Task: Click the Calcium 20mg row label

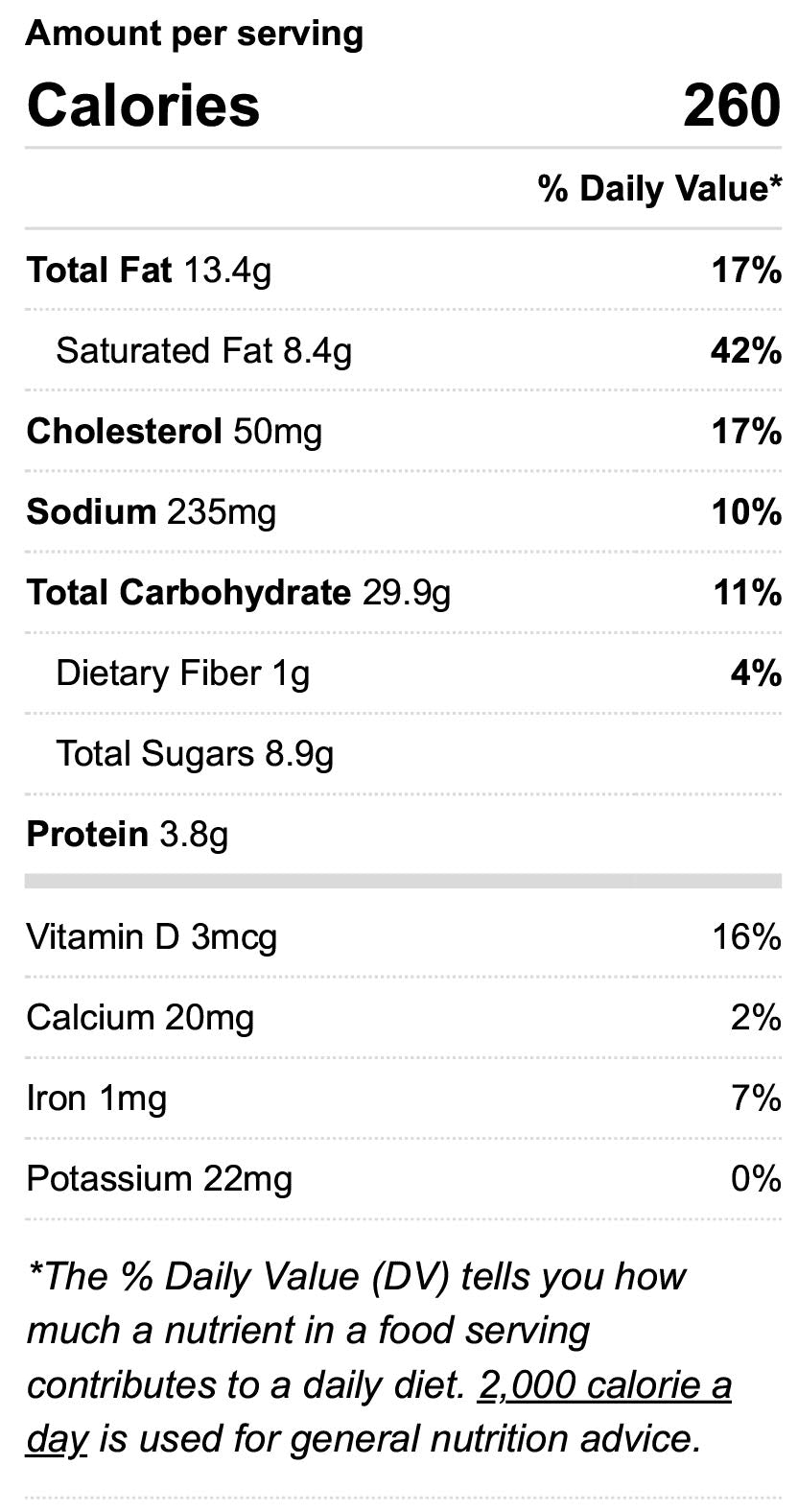Action: (x=140, y=1017)
